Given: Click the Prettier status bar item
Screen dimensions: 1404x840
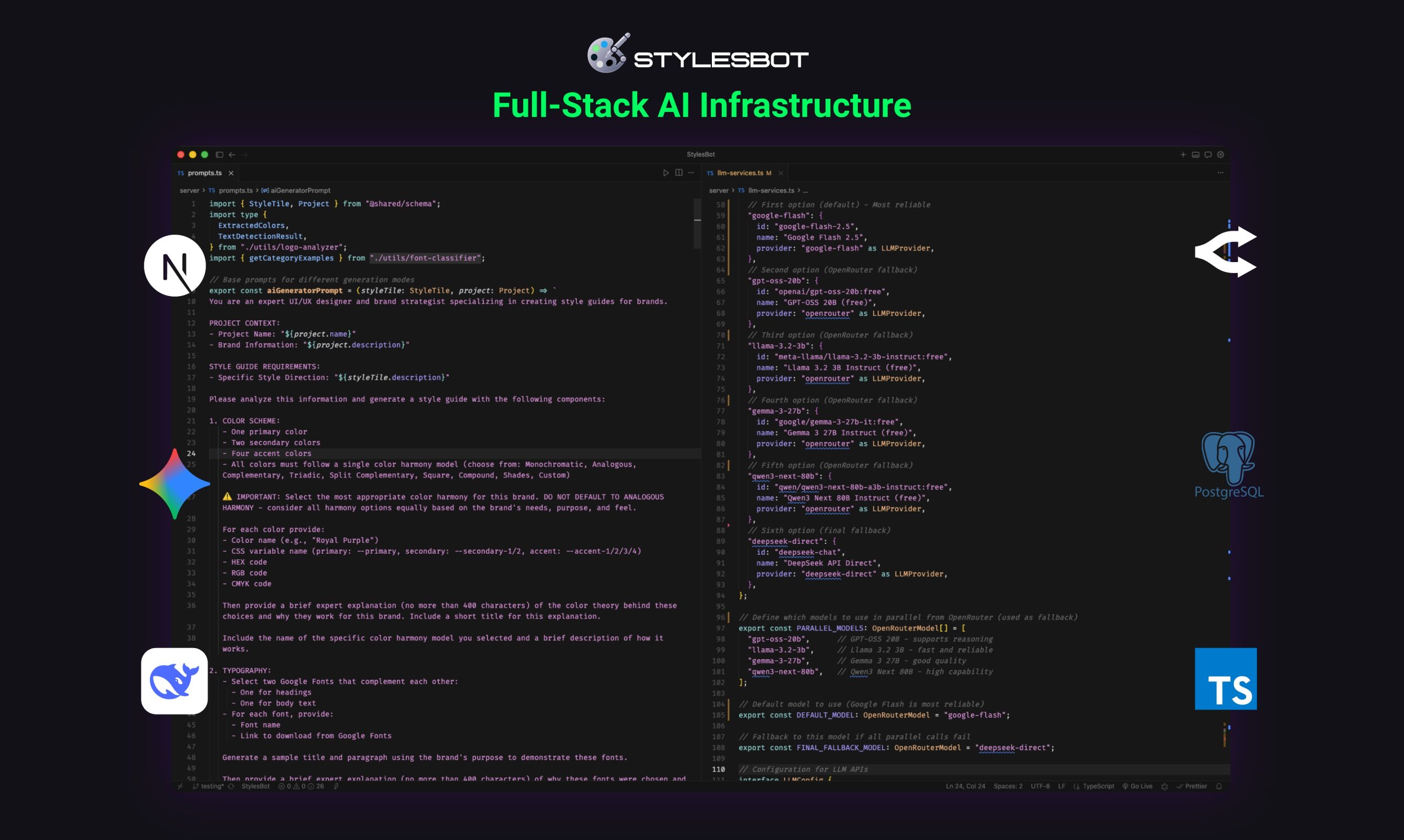Looking at the screenshot, I should coord(1192,786).
